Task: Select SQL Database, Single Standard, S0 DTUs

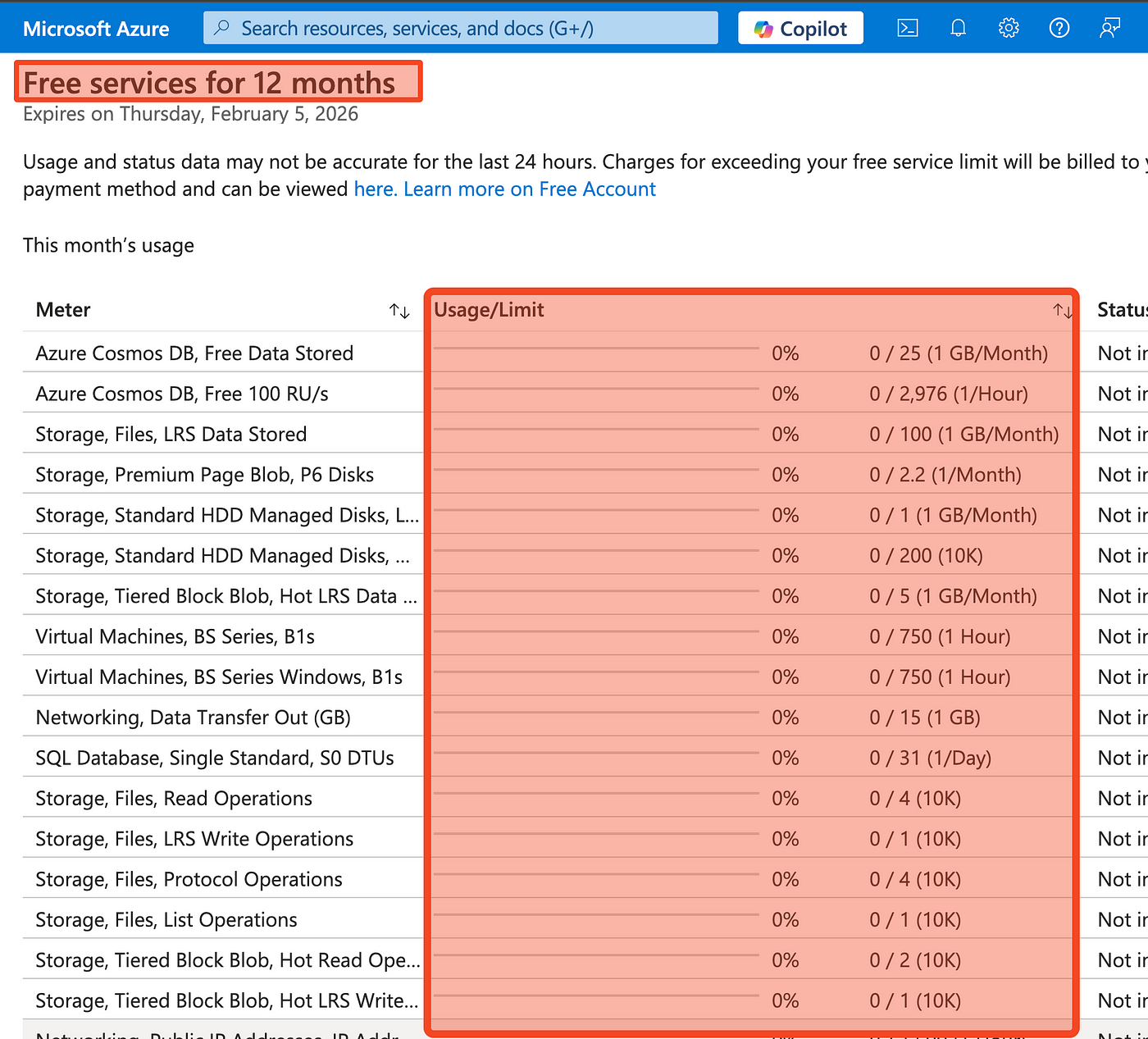Action: tap(215, 758)
